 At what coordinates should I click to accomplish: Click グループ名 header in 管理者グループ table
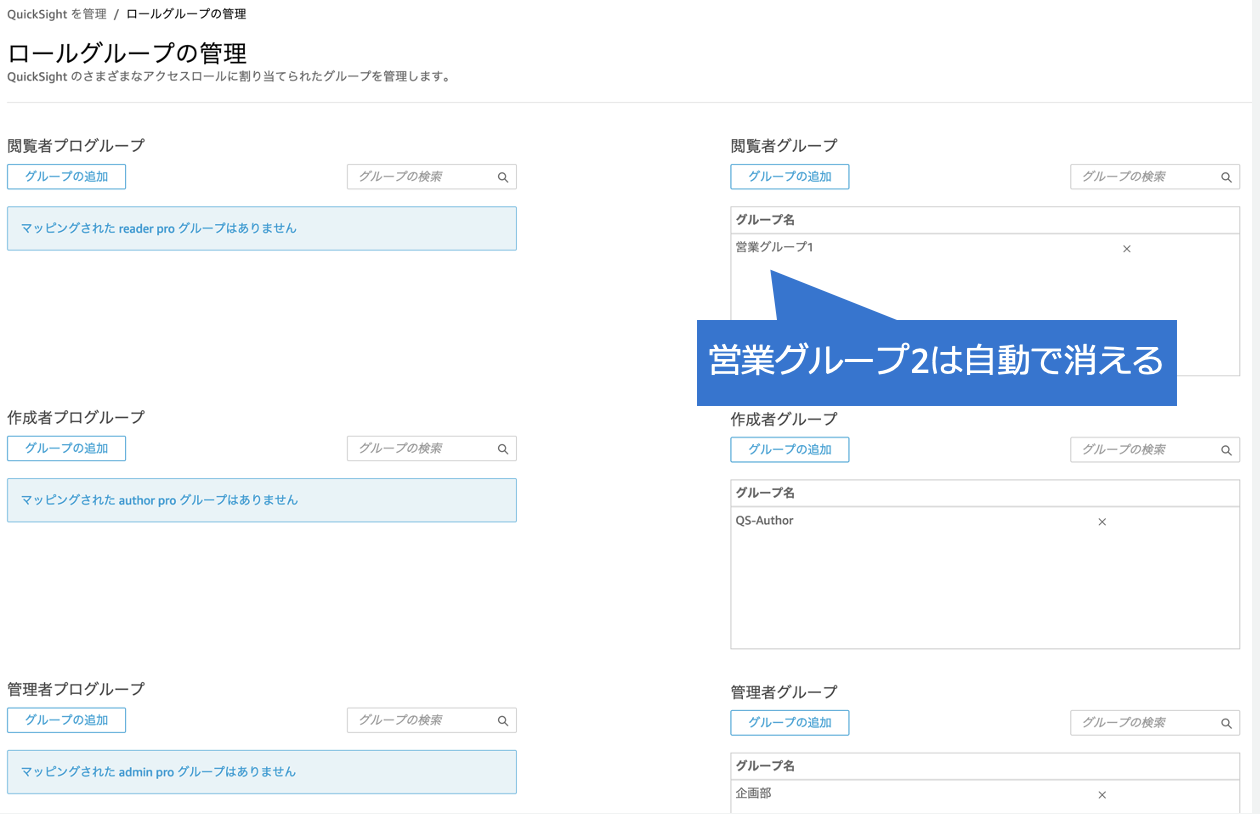765,766
